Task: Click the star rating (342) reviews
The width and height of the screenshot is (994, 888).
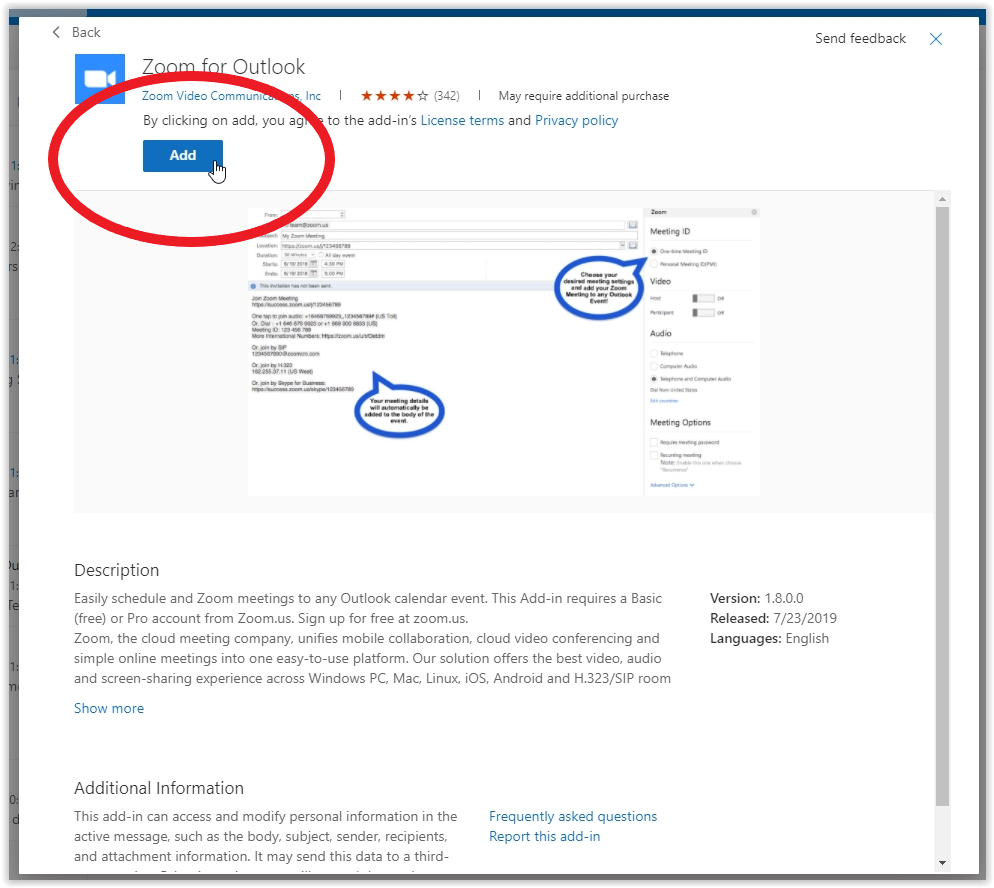Action: click(x=410, y=96)
